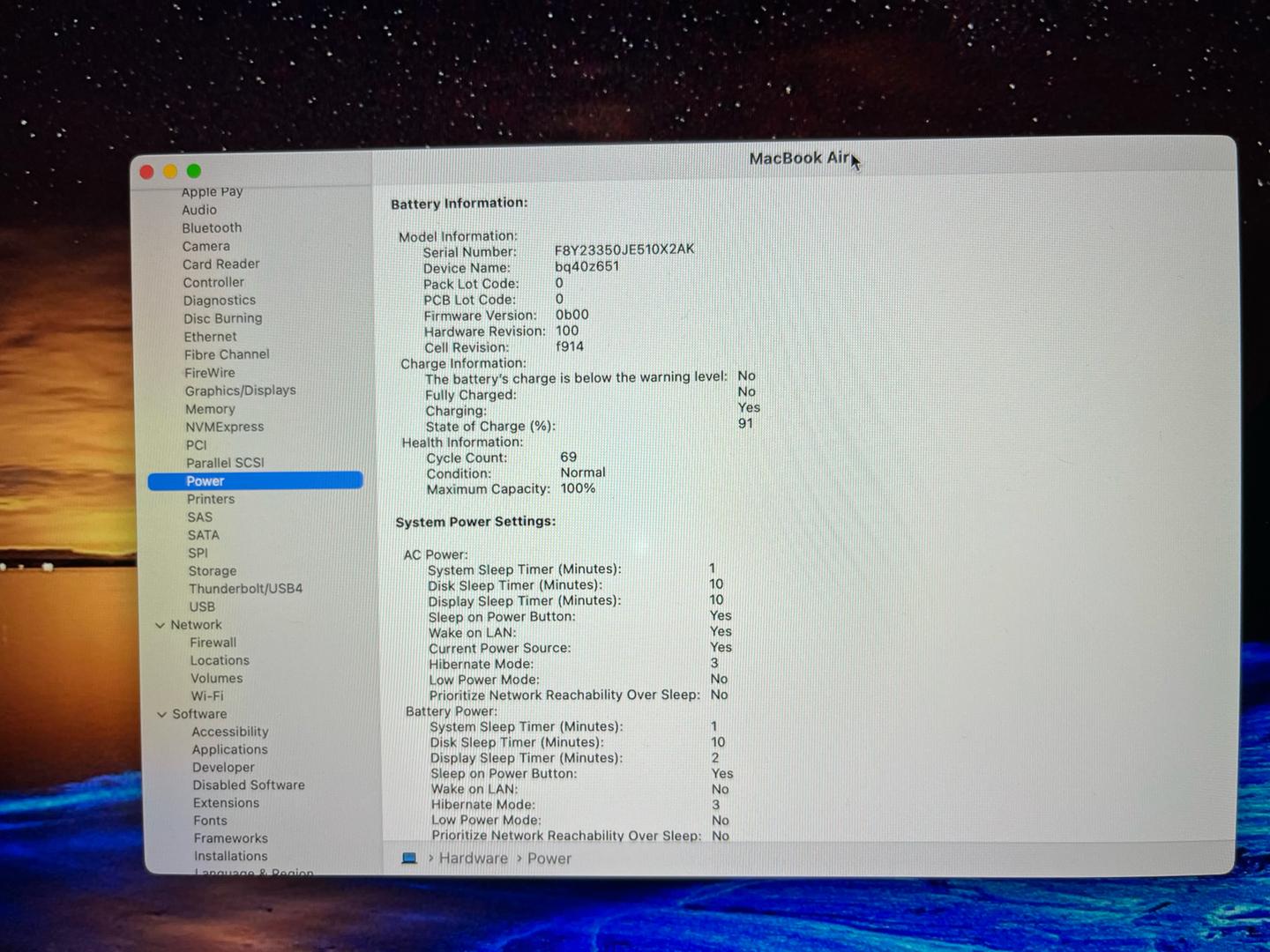The height and width of the screenshot is (952, 1270).
Task: Select FireWire in the sidebar
Action: tap(210, 373)
